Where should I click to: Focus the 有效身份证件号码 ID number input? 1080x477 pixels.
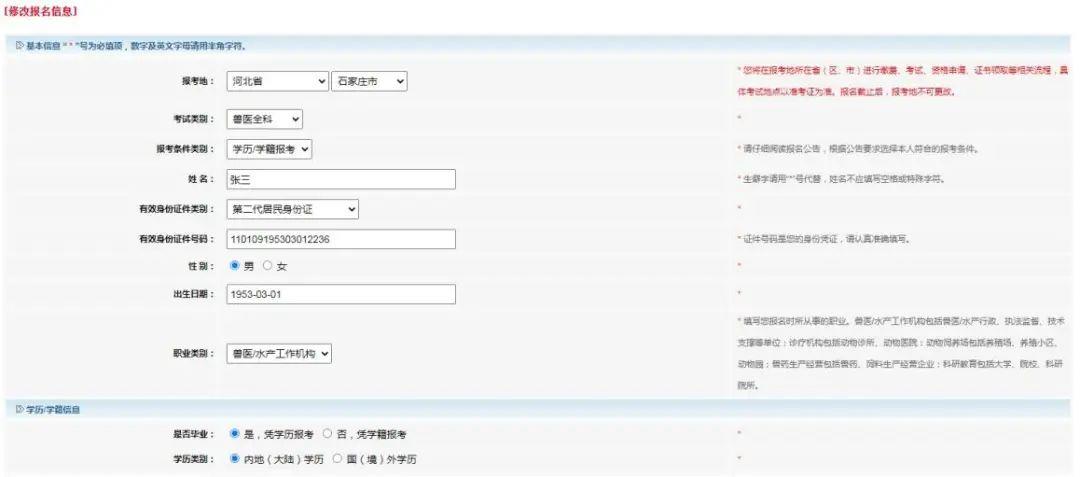[x=341, y=239]
